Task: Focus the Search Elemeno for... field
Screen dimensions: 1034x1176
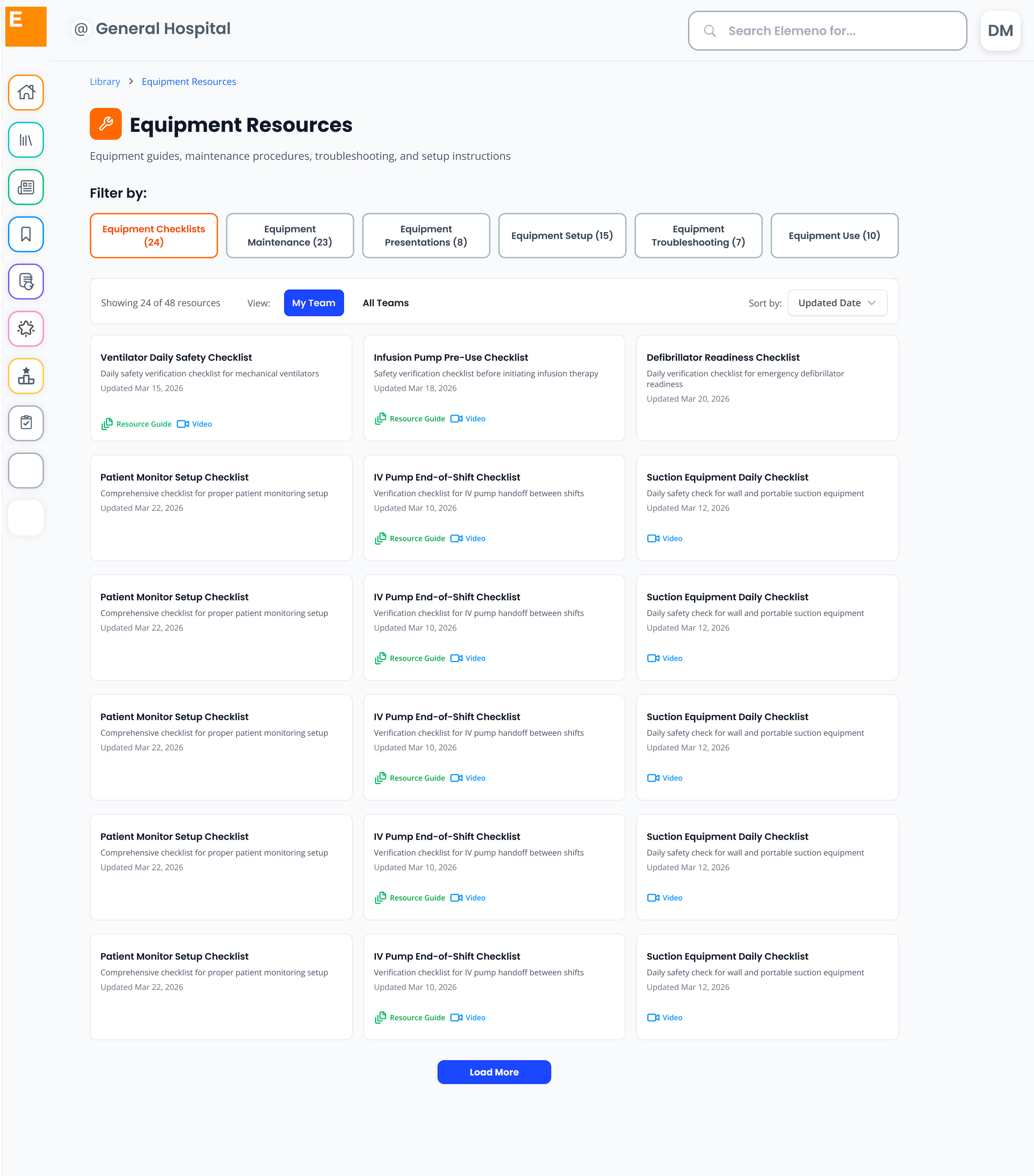Action: tap(828, 31)
